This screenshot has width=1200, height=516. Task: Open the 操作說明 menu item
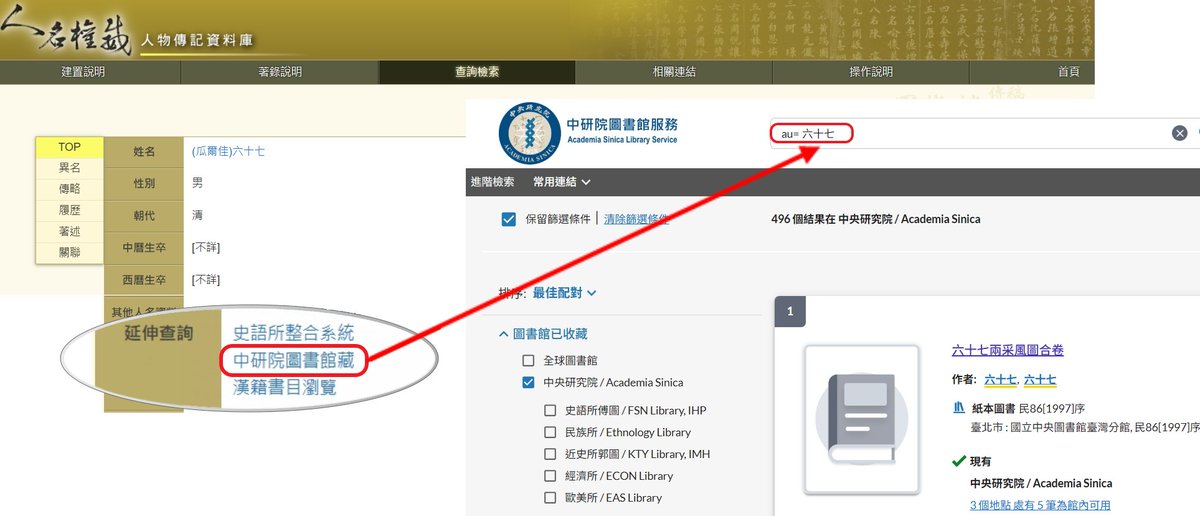point(871,72)
